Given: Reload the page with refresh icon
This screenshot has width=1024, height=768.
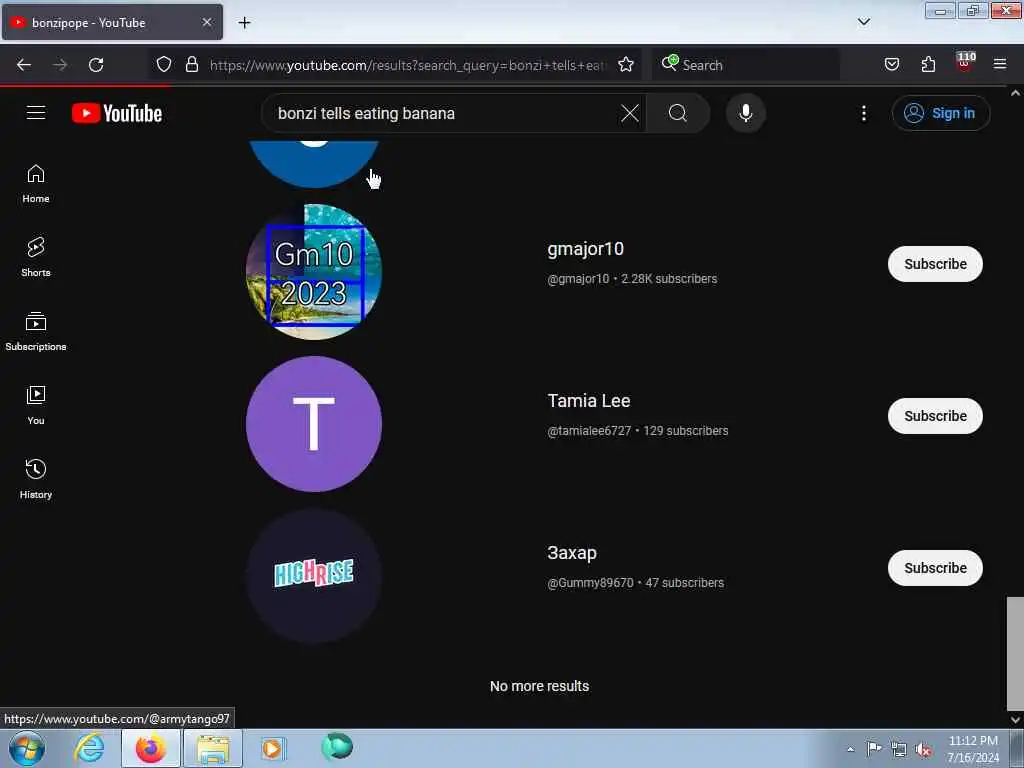Looking at the screenshot, I should point(96,65).
